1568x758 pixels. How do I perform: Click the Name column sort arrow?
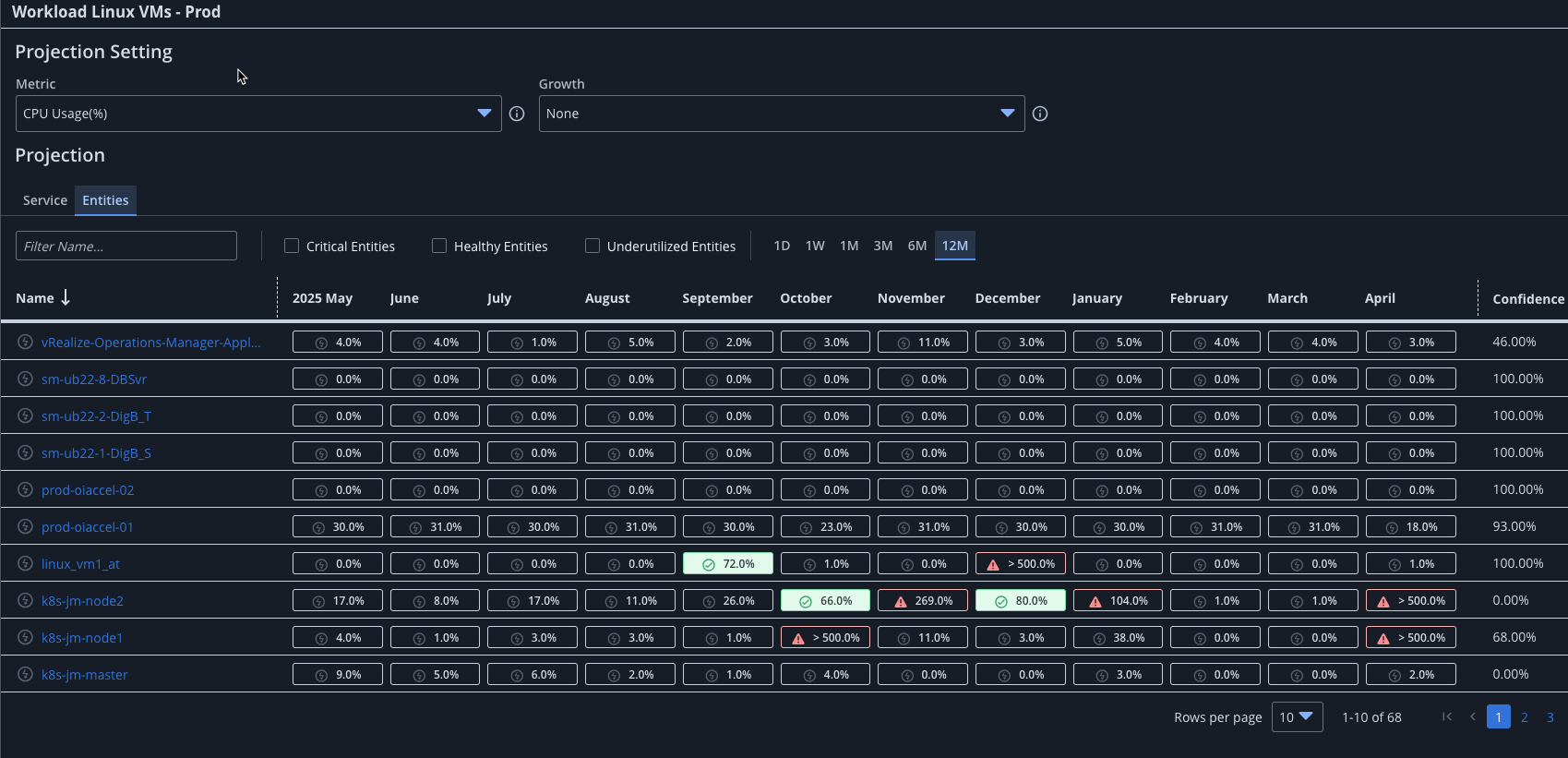pos(66,297)
